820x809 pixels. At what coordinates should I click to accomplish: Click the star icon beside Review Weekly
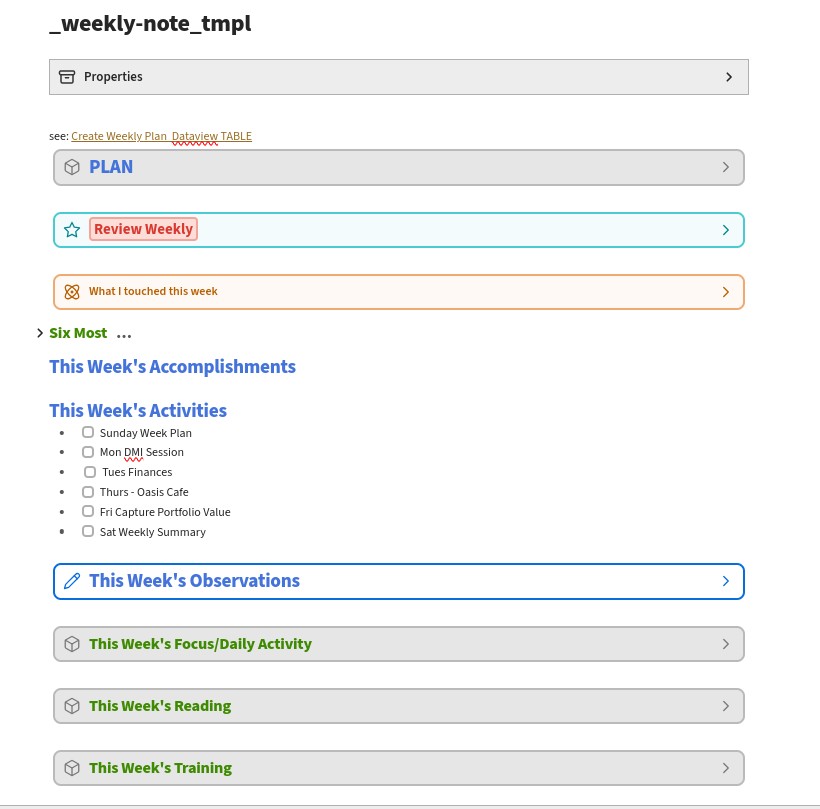(x=72, y=229)
